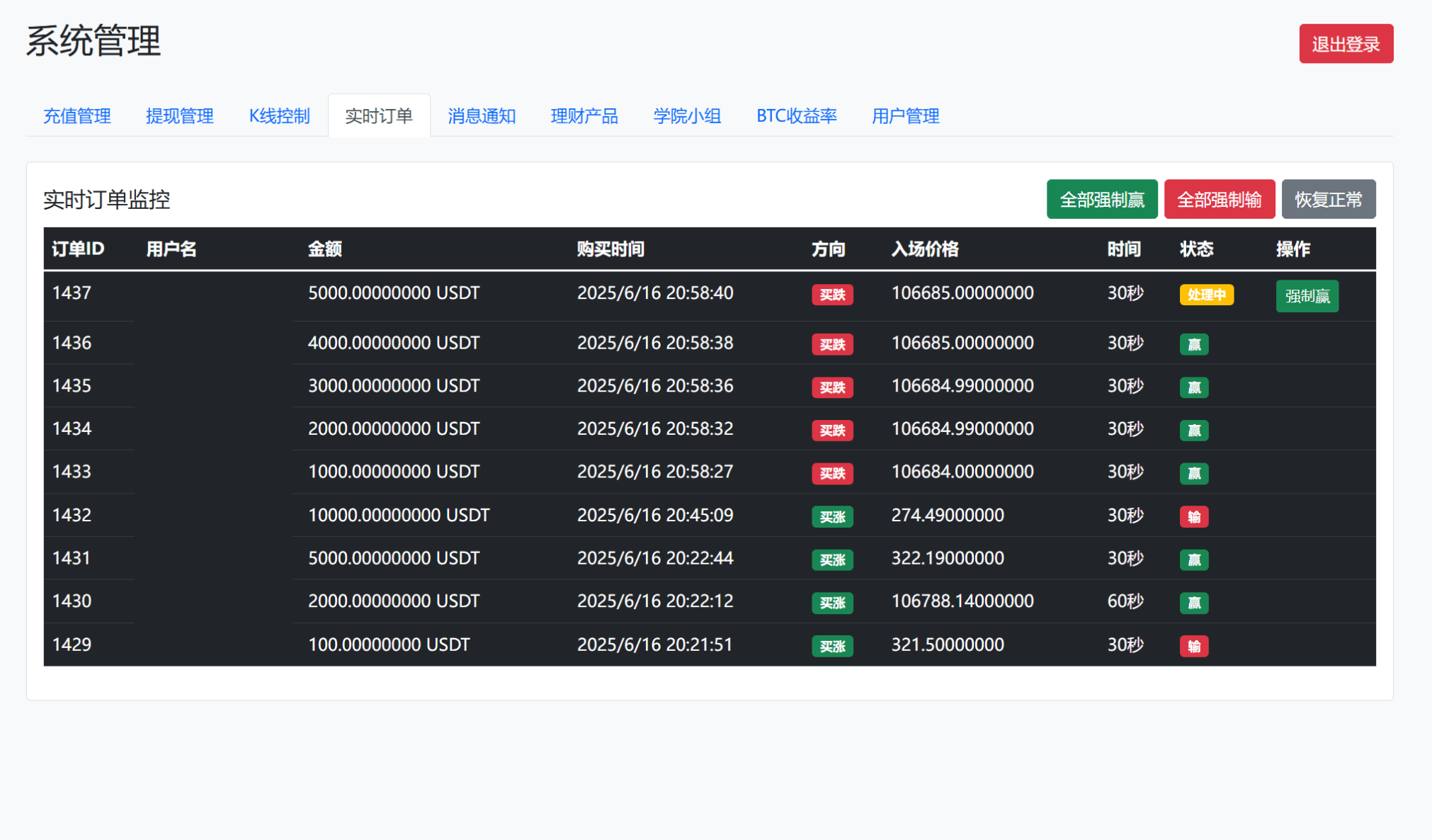This screenshot has height=840, width=1432.
Task: Click the gray 恢复正常 button
Action: click(x=1328, y=200)
